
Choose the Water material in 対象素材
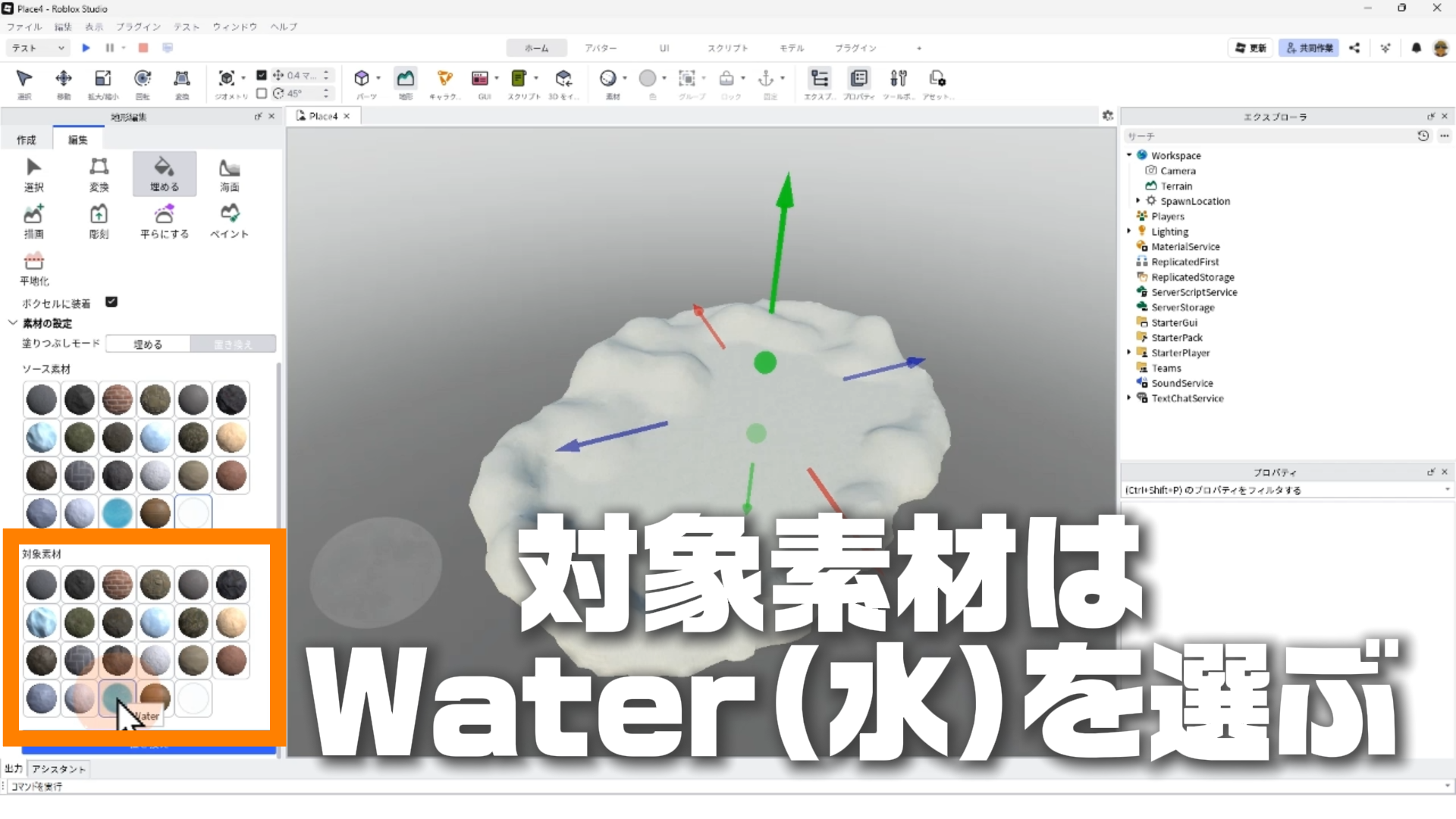pos(117,697)
